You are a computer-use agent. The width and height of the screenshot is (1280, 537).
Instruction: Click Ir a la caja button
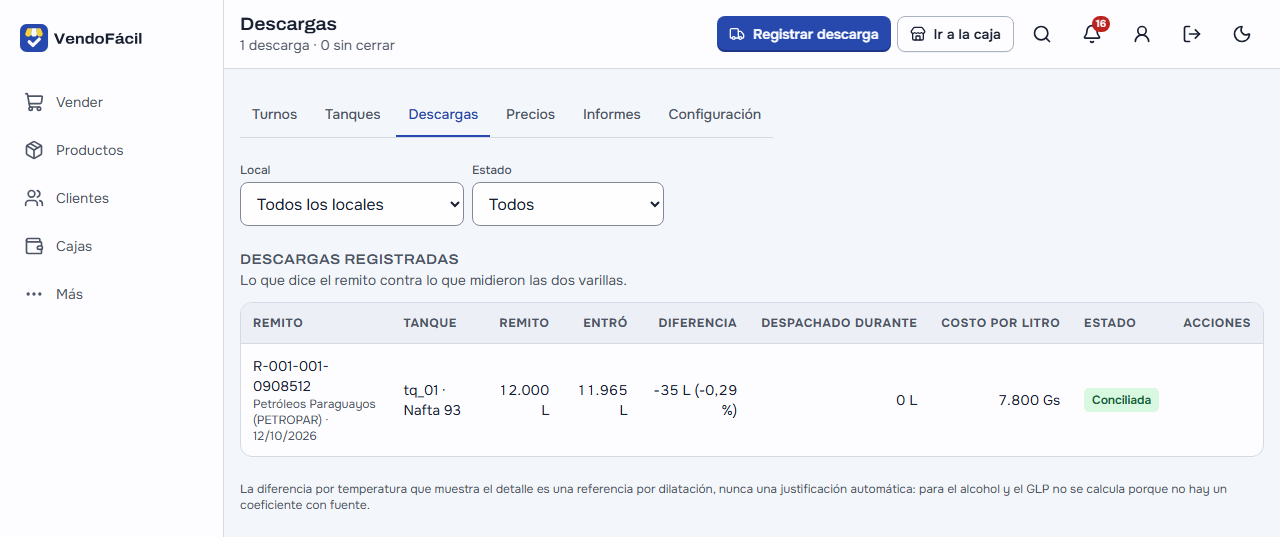pyautogui.click(x=955, y=34)
